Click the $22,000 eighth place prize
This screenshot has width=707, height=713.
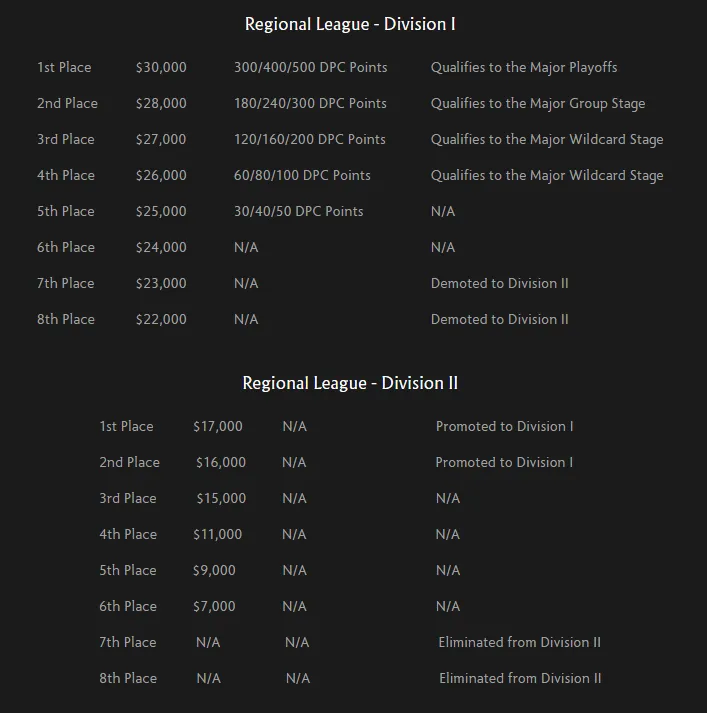[161, 319]
